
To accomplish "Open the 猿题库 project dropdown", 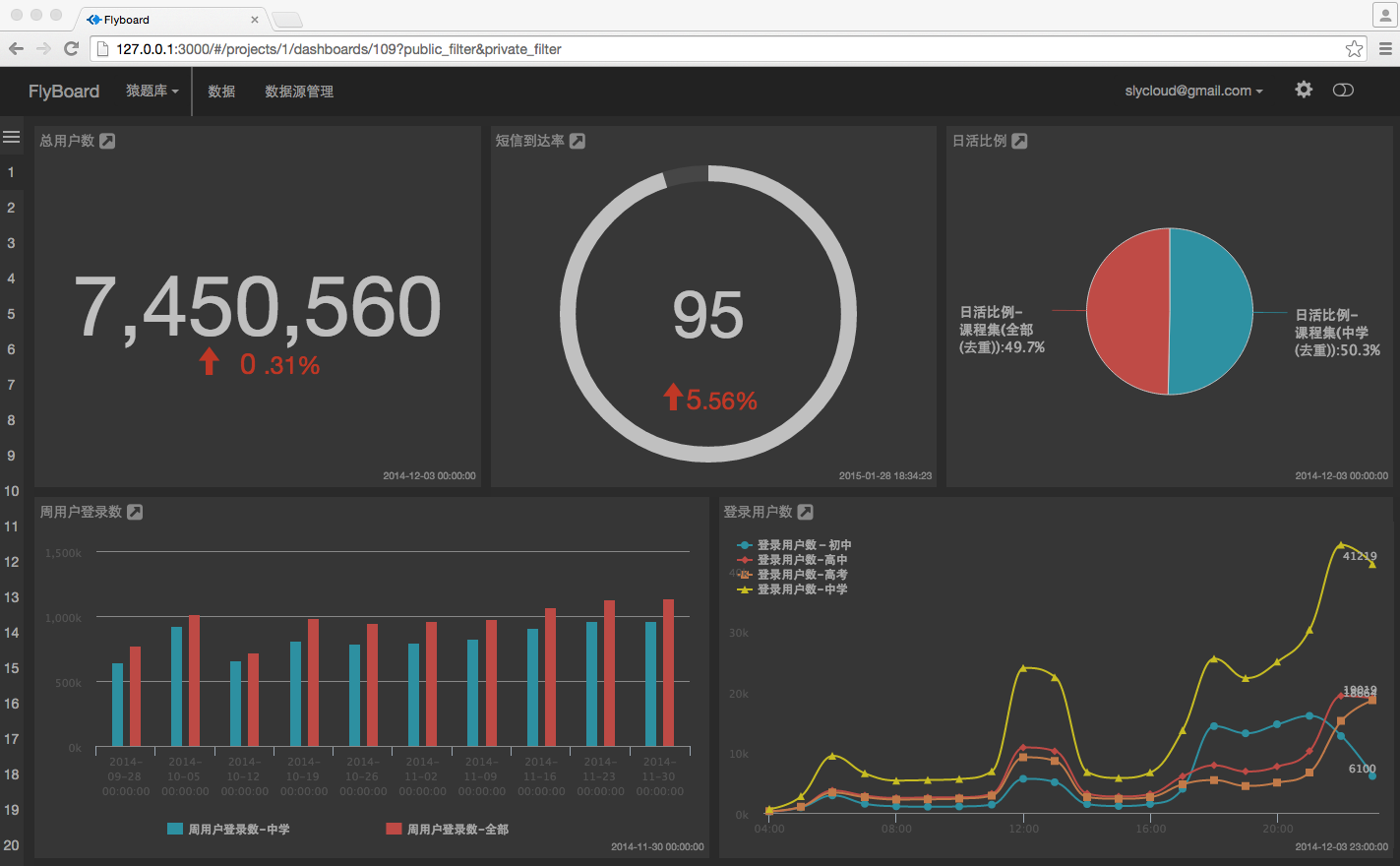I will pos(152,91).
